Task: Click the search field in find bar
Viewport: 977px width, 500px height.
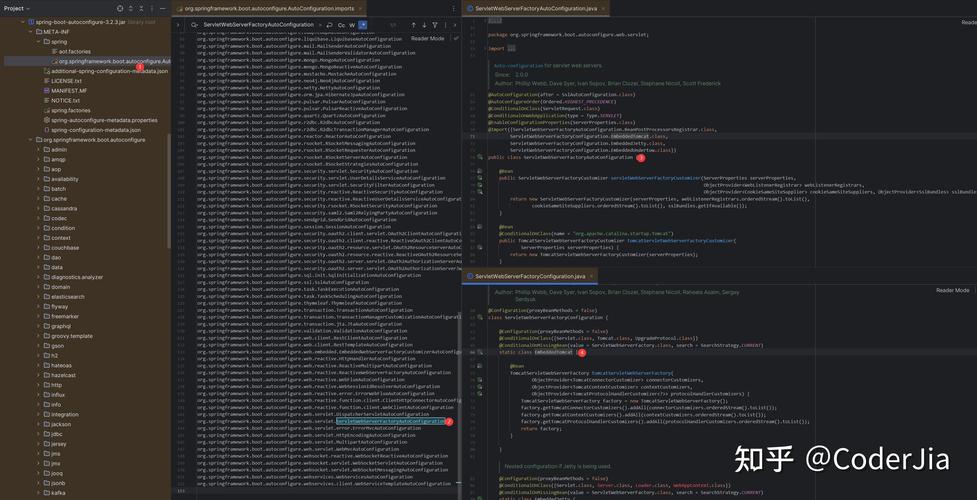Action: 260,25
